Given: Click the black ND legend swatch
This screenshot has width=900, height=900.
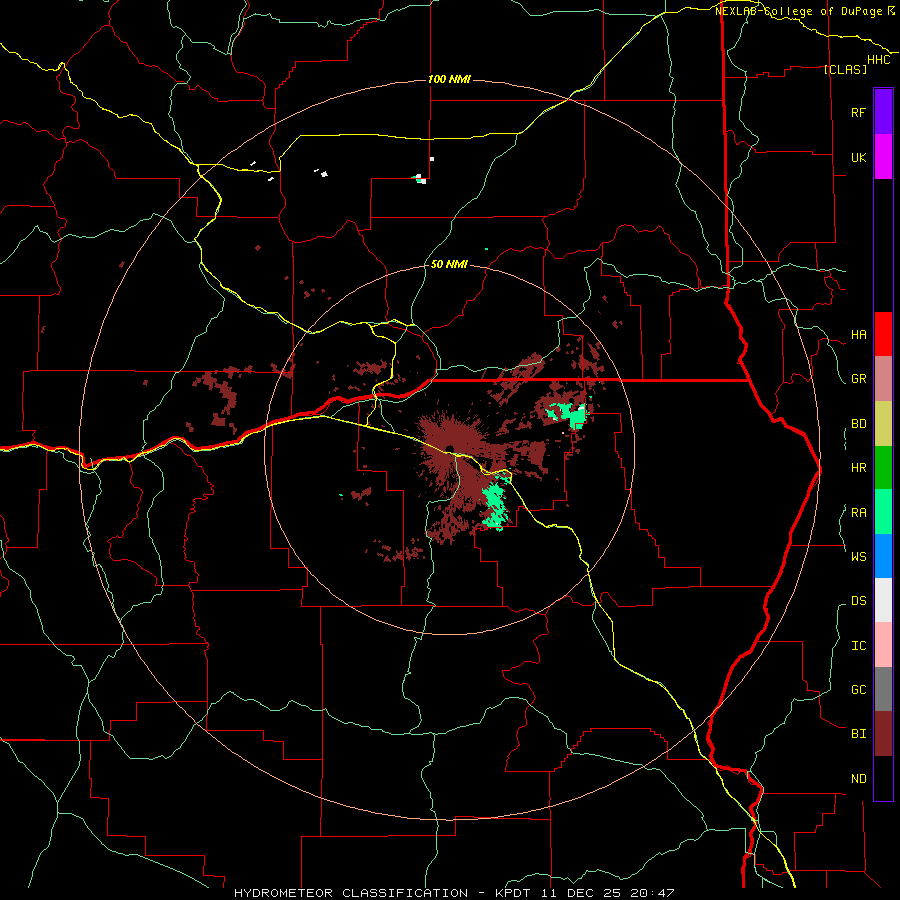Looking at the screenshot, I should click(883, 778).
